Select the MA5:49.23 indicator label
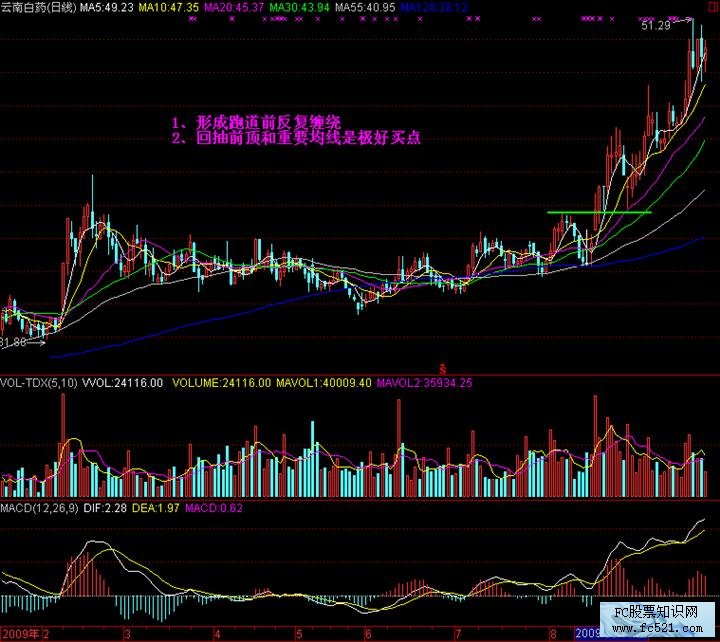This screenshot has height=642, width=720. 105,7
